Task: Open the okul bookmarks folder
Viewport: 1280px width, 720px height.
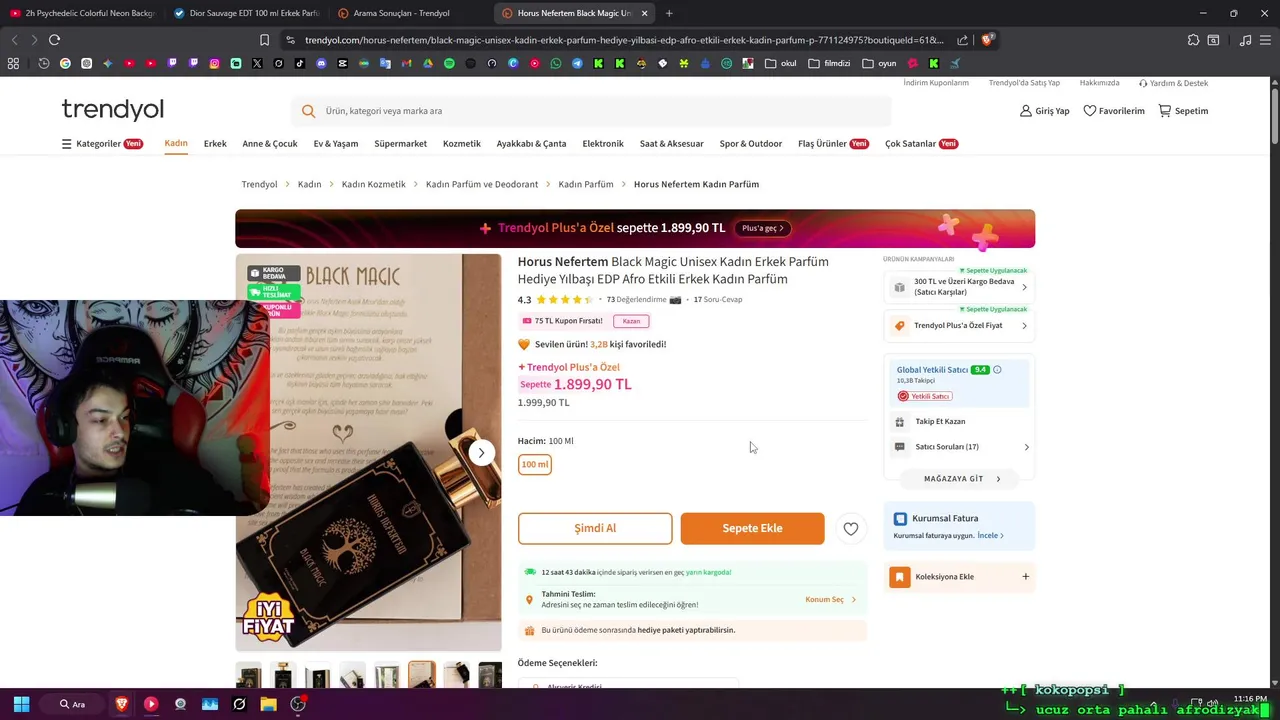Action: coord(781,63)
